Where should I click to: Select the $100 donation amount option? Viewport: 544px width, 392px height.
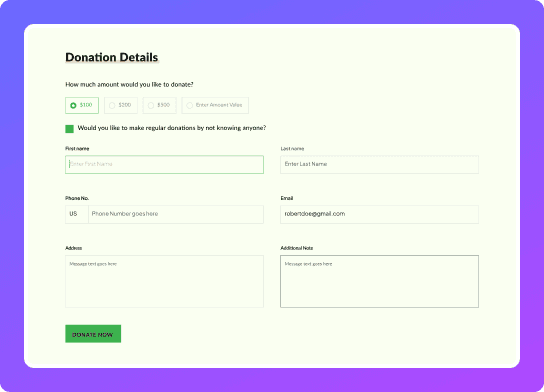coord(82,105)
